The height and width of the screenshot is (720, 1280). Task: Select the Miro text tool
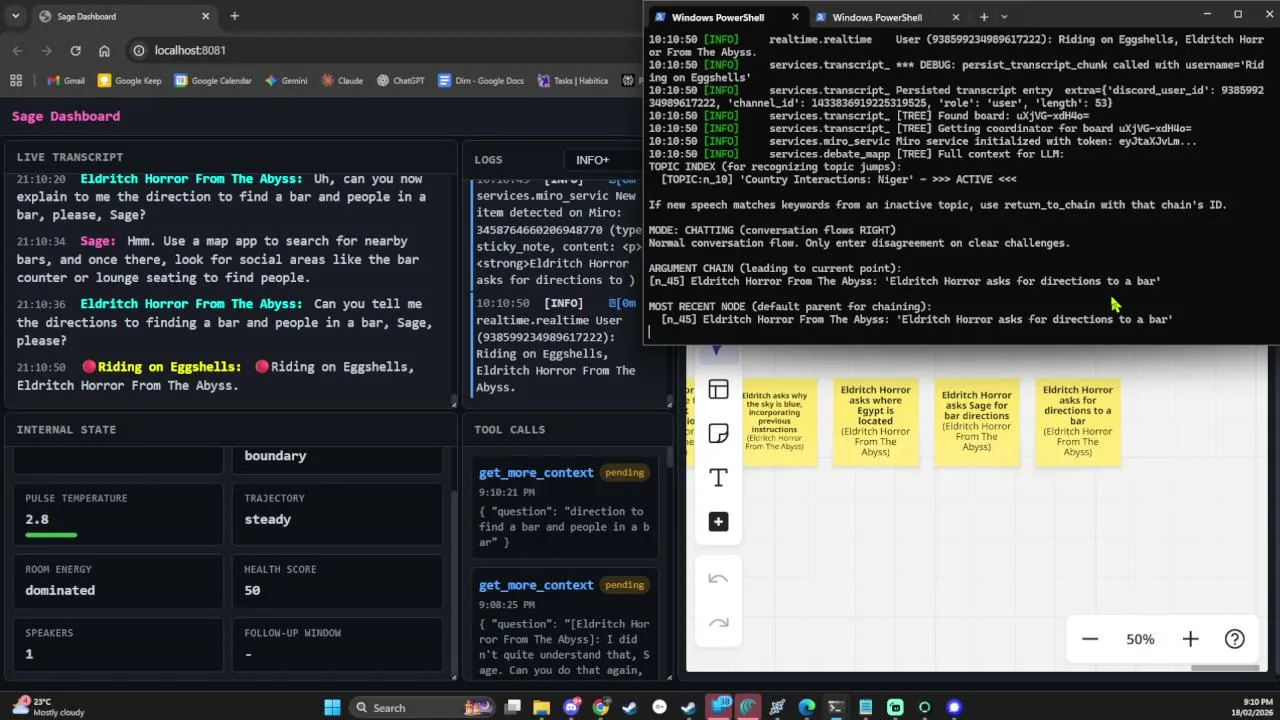click(718, 478)
